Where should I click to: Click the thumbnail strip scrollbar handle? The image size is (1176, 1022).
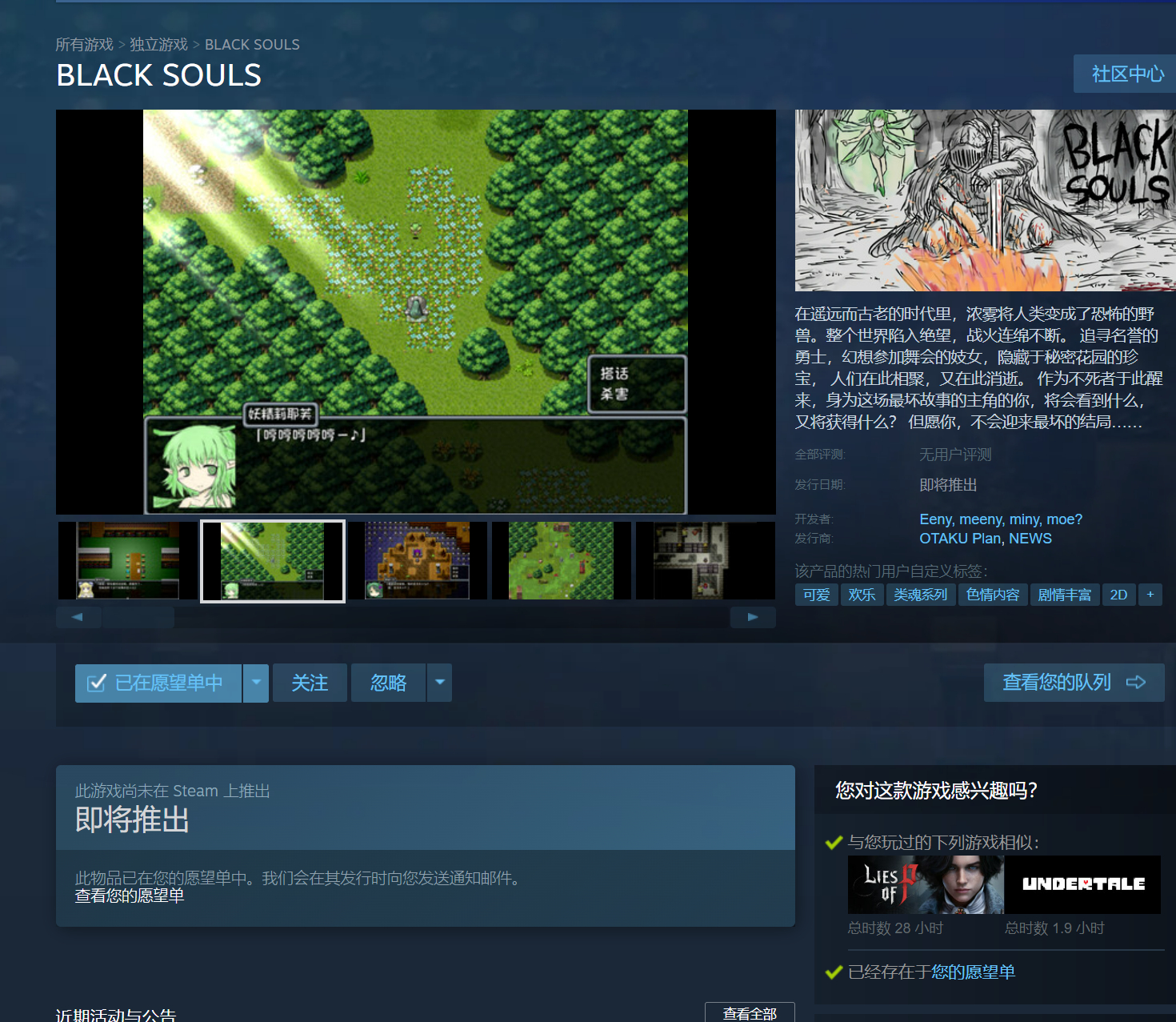(138, 617)
